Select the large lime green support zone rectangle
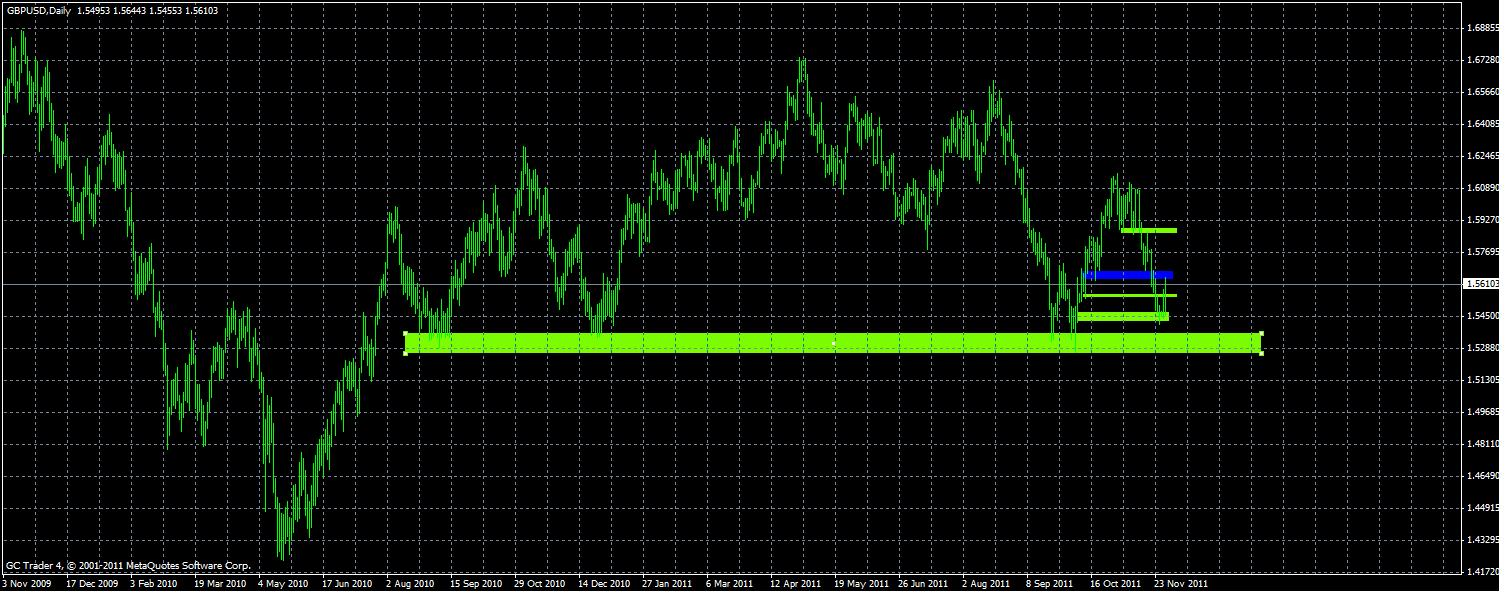Viewport: 1499px width, 591px height. (x=833, y=343)
